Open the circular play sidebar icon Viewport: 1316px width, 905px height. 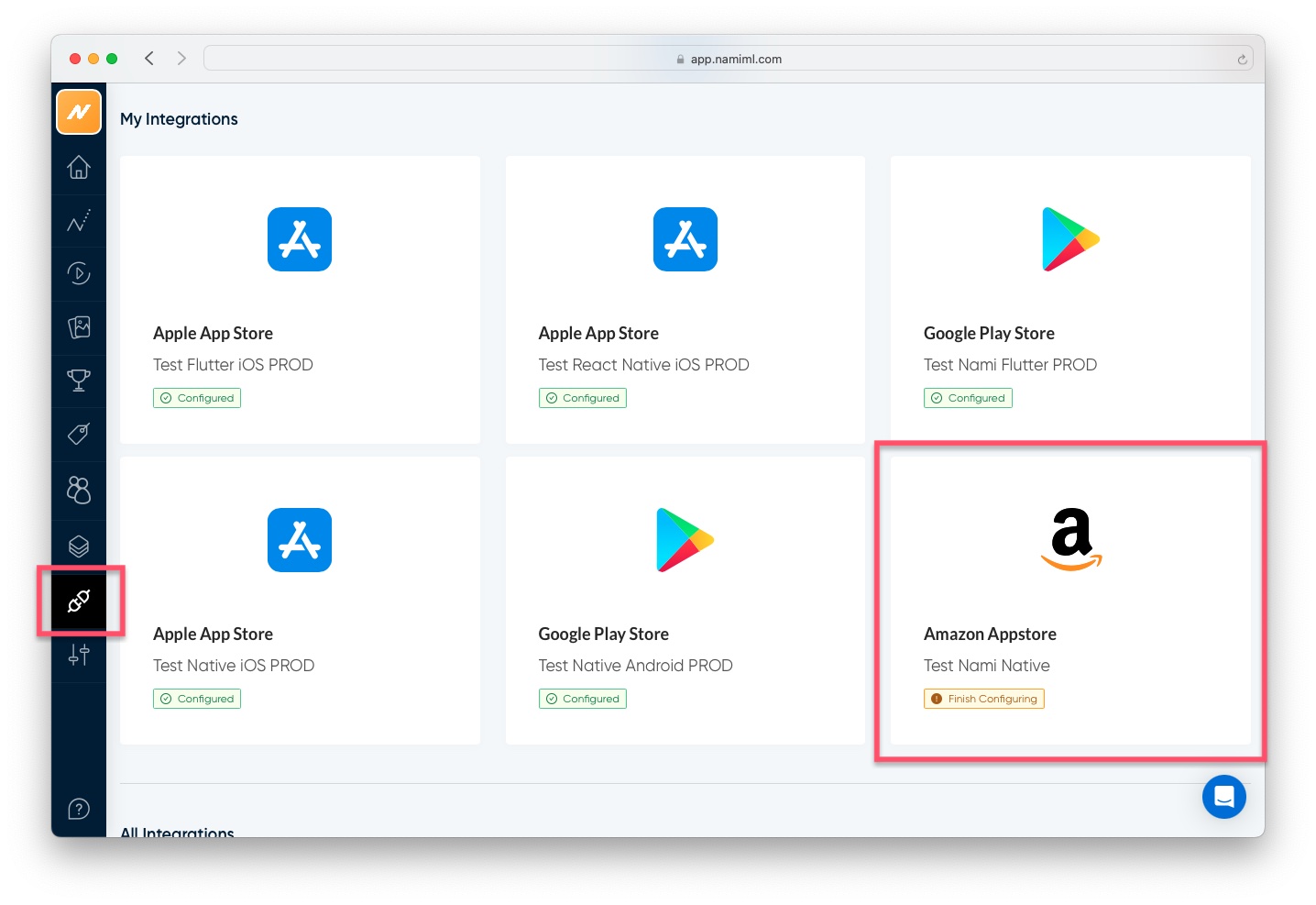[79, 273]
